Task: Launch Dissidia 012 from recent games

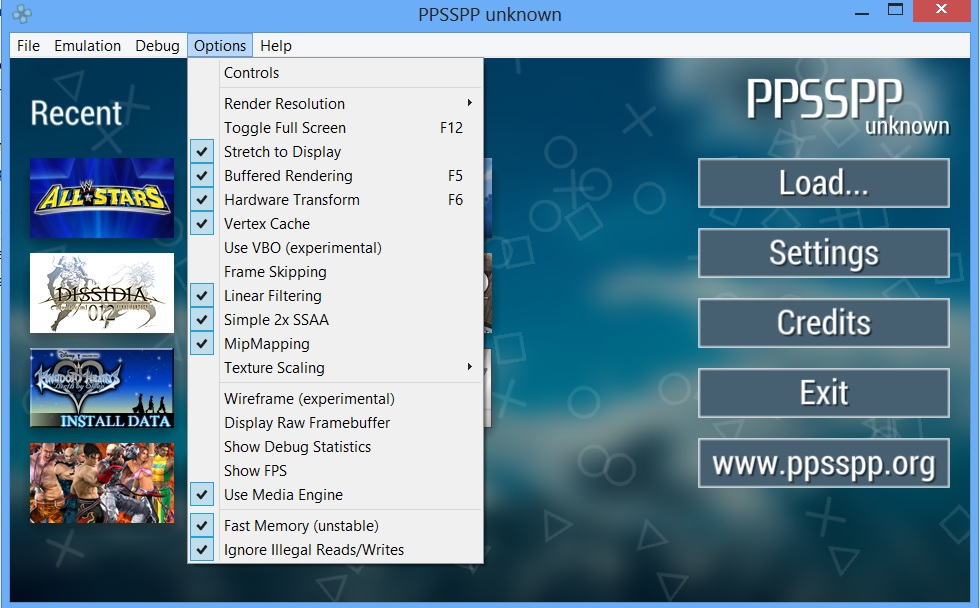Action: [x=101, y=293]
